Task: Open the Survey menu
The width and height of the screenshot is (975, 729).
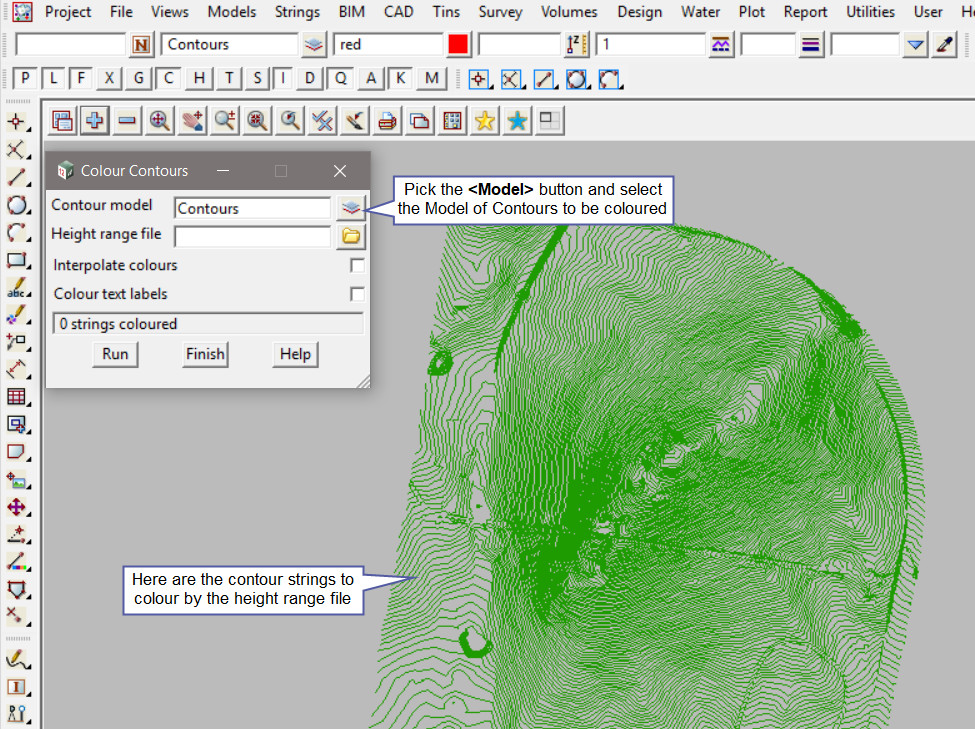Action: [x=500, y=12]
